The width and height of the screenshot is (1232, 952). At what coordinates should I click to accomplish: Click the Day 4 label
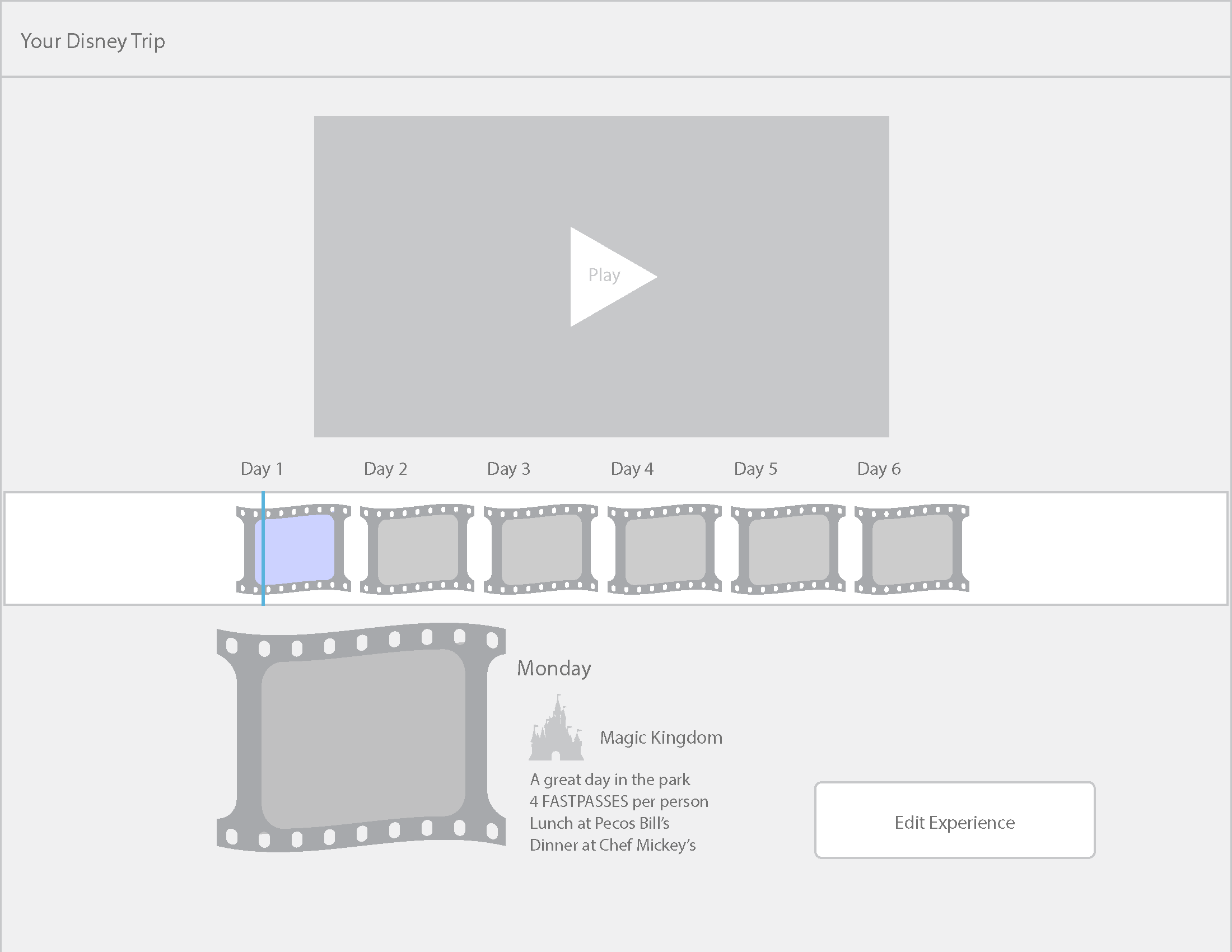[x=632, y=469]
